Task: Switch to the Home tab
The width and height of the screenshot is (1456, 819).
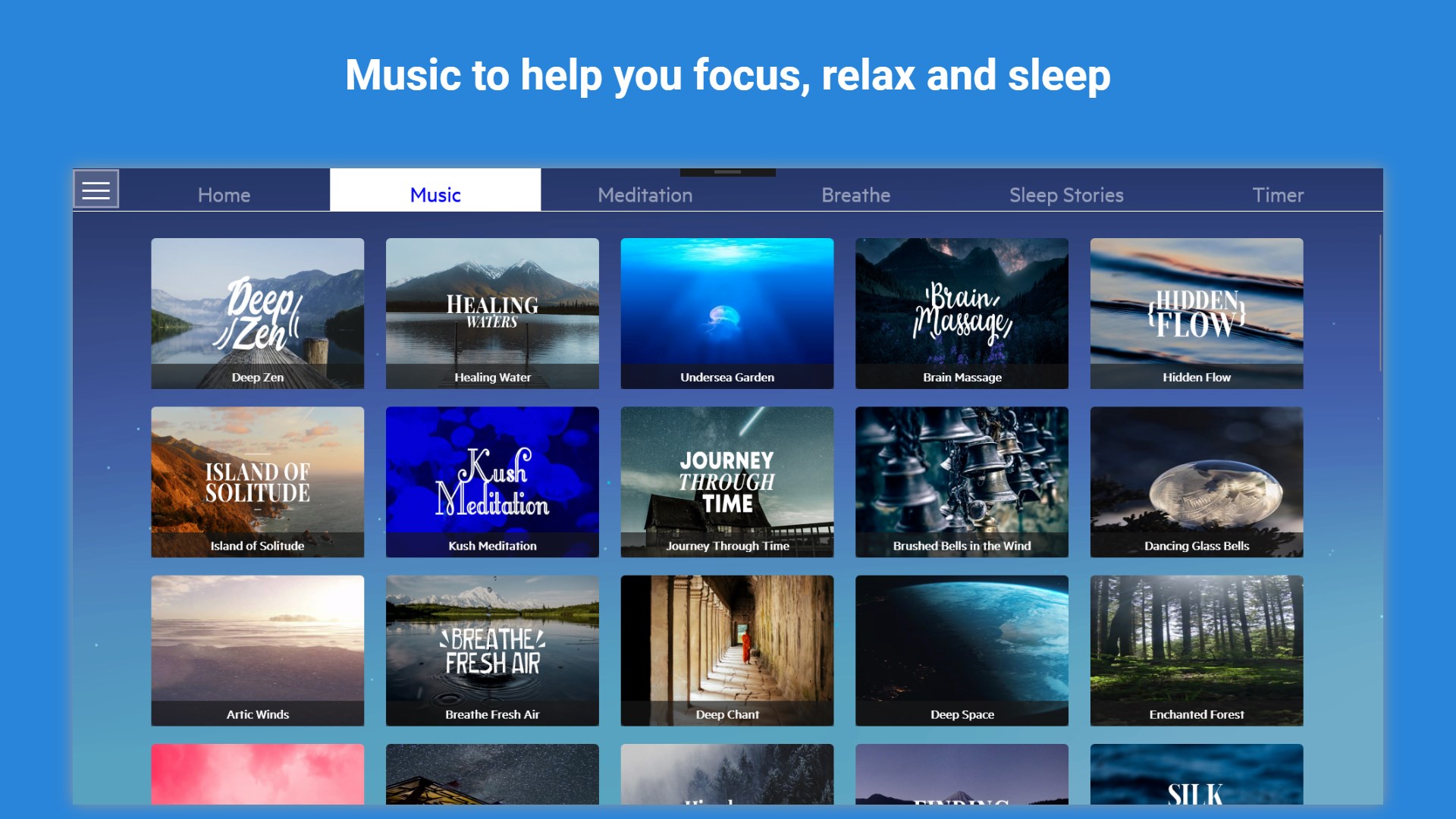Action: (224, 195)
